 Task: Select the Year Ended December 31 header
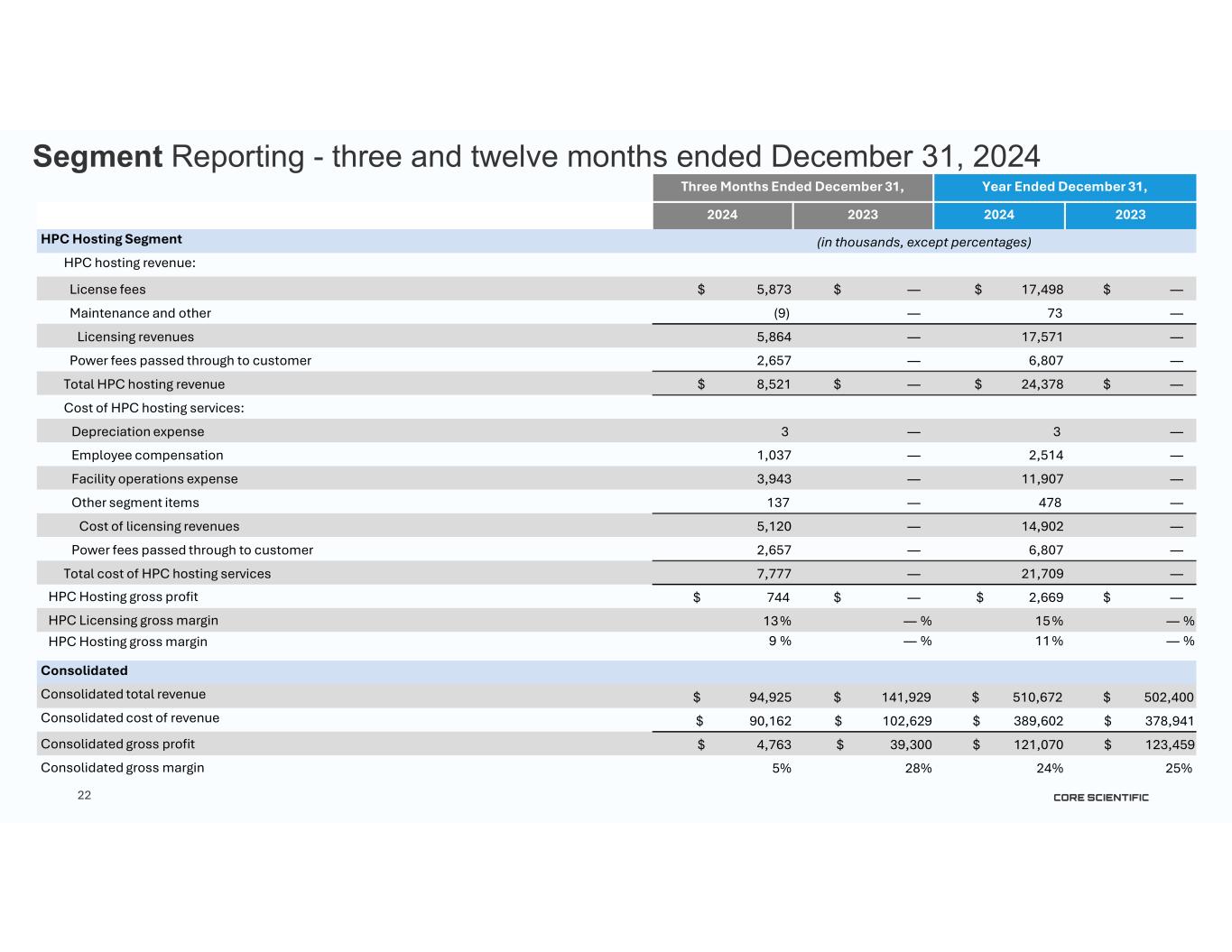[x=1064, y=187]
